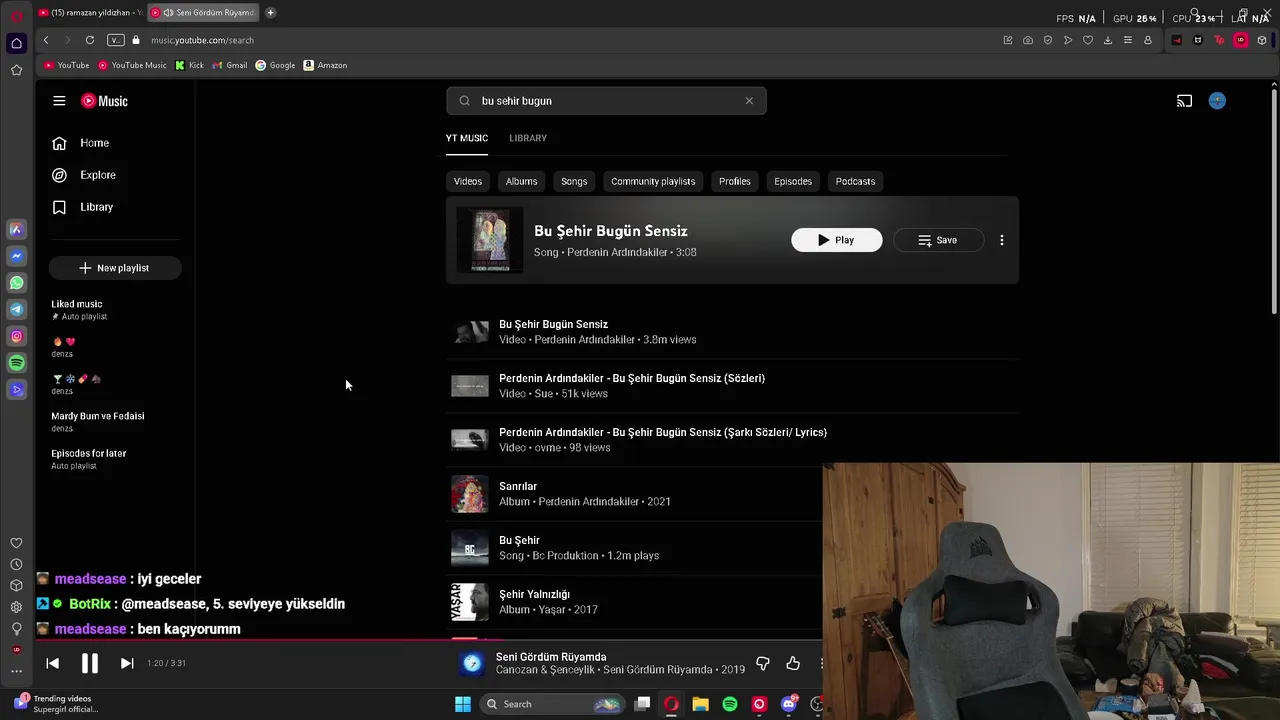
Task: Open Telegram in the browser sidebar
Action: point(16,310)
